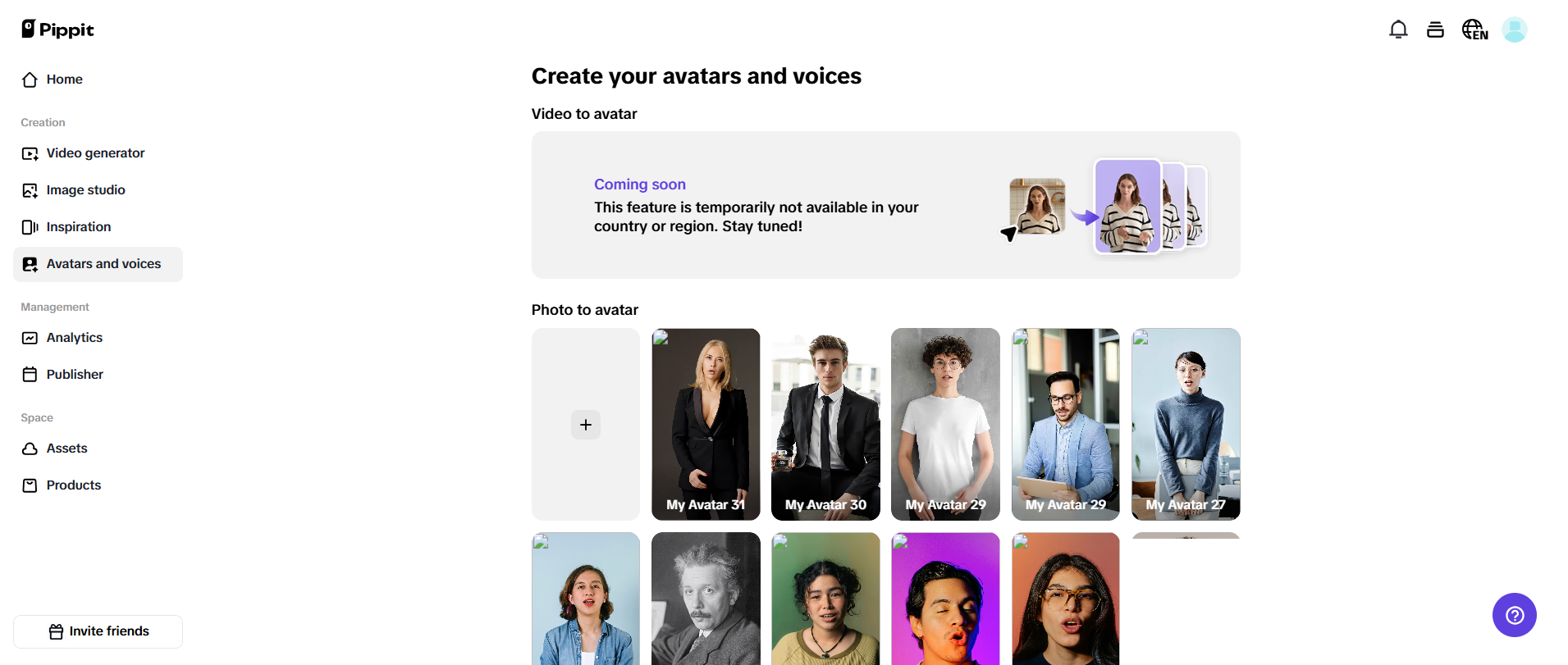
Task: Click the help question mark button
Action: [x=1514, y=615]
